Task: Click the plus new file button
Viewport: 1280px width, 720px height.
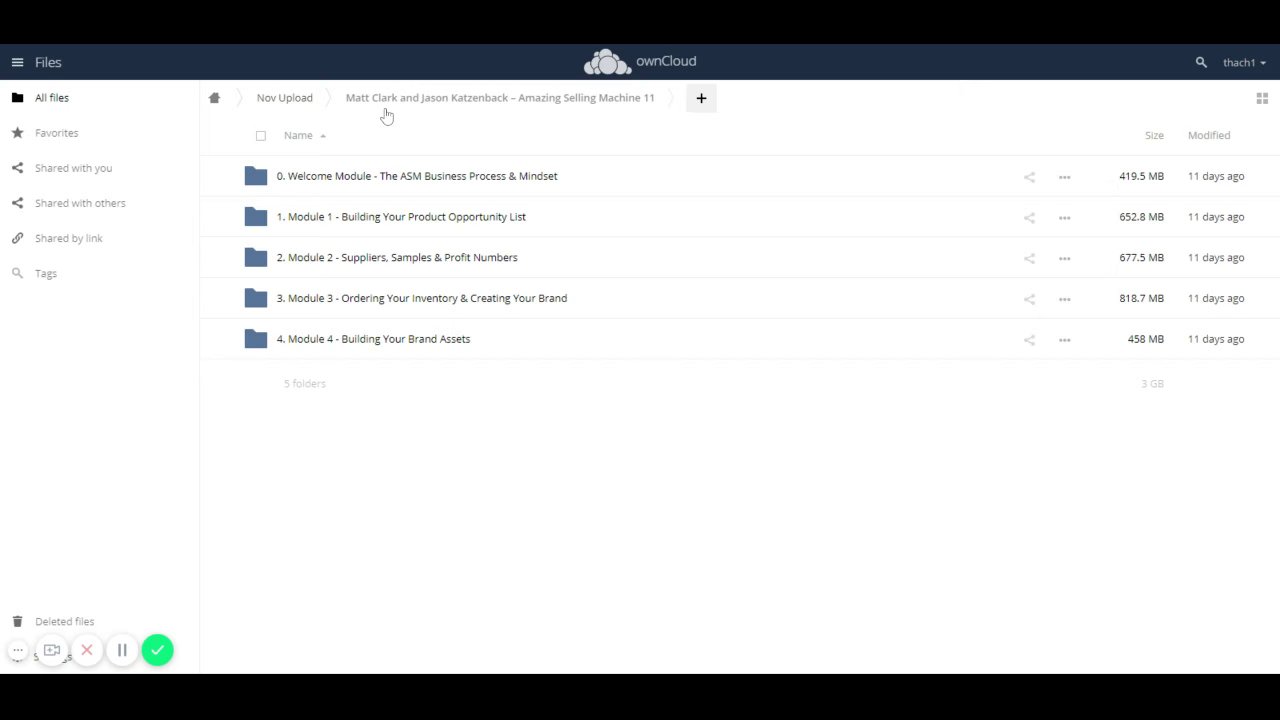Action: pos(701,98)
